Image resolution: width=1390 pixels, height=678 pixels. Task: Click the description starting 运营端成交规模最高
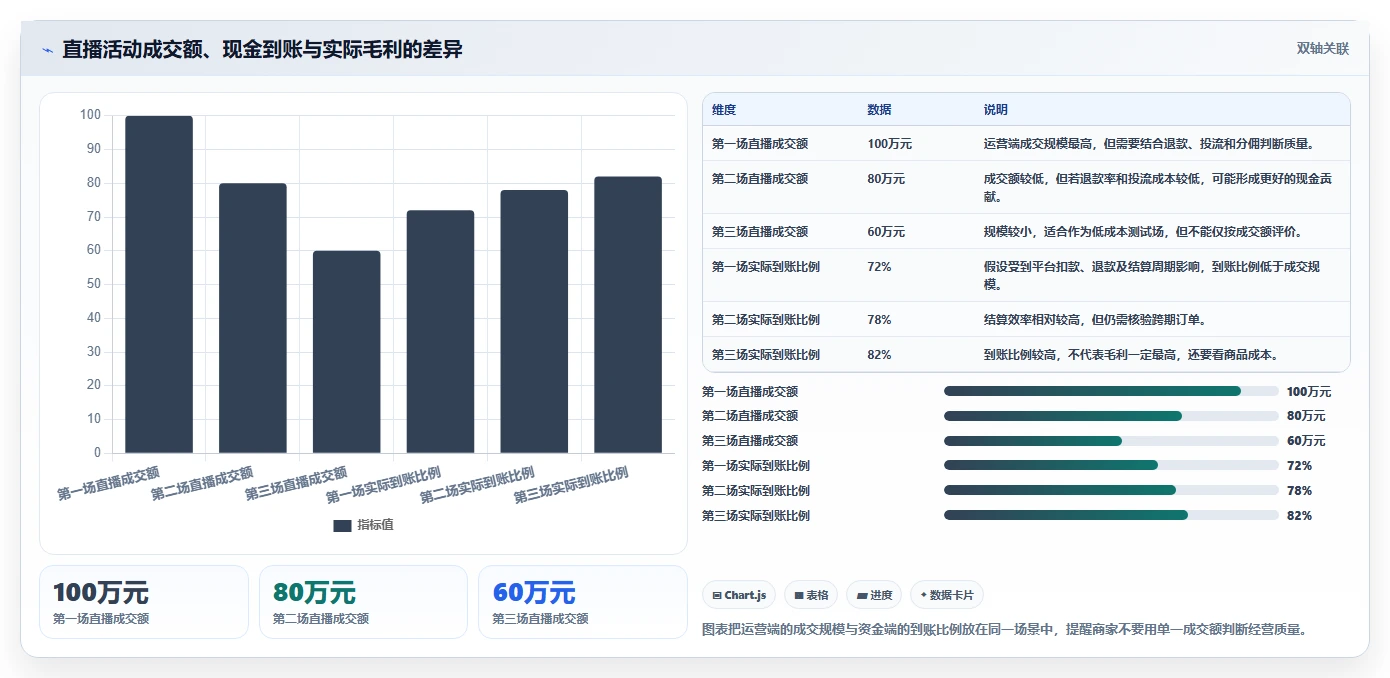[x=1149, y=144]
